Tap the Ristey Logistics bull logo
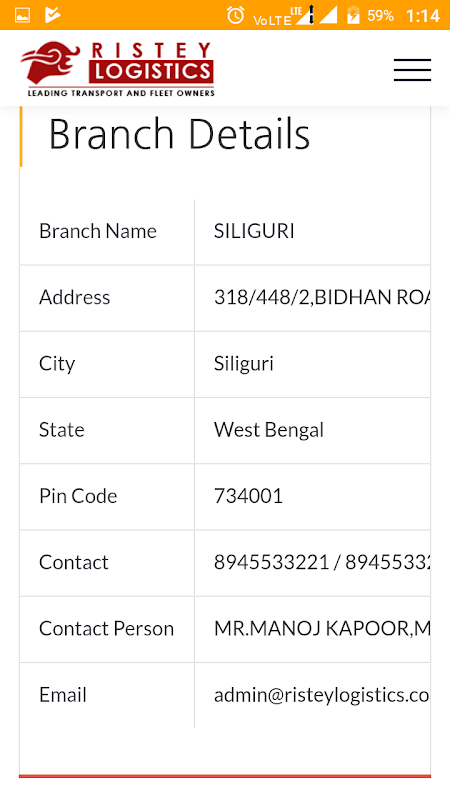450x800 pixels. click(51, 64)
